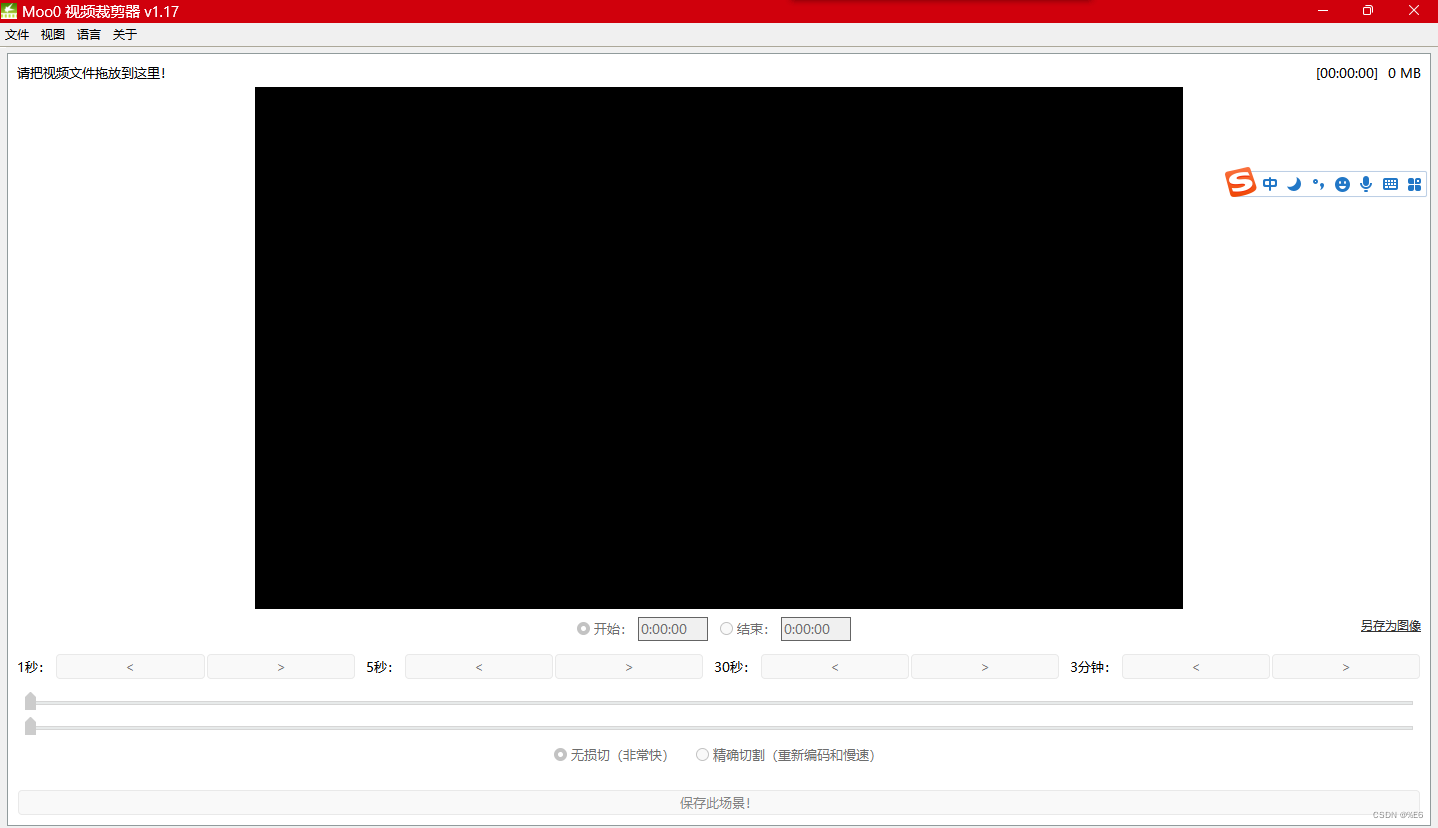Step back 1秒 with < button
Image resolution: width=1438 pixels, height=828 pixels.
[130, 667]
